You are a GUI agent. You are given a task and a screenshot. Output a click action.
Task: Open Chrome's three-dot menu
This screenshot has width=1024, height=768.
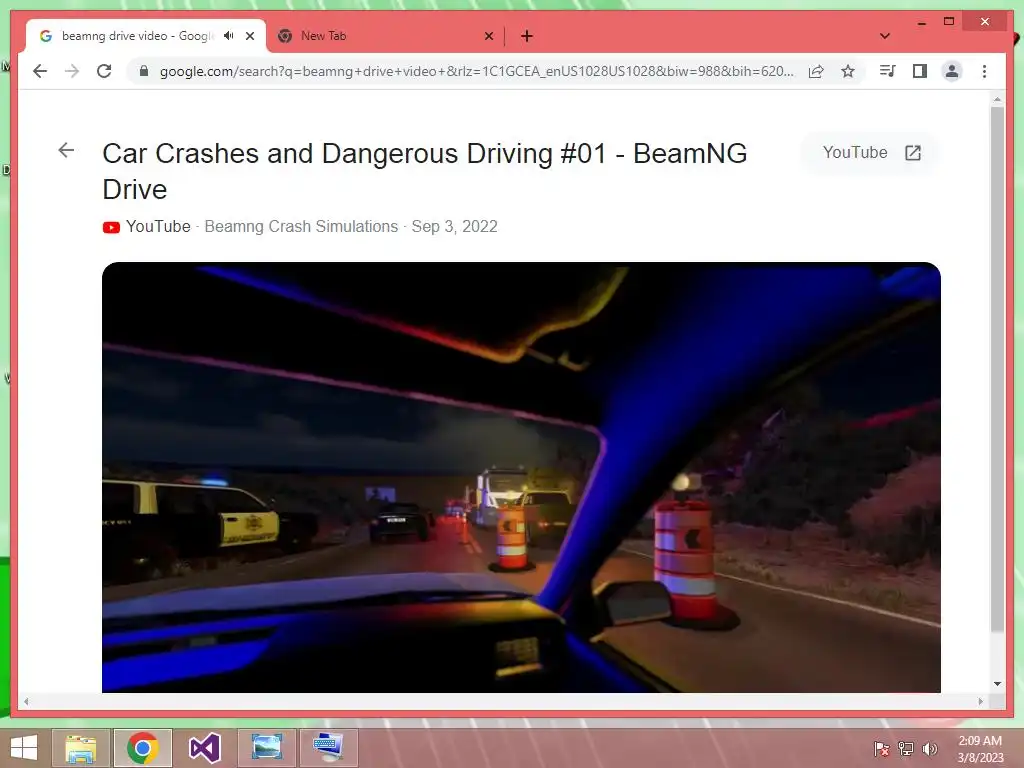pyautogui.click(x=984, y=71)
